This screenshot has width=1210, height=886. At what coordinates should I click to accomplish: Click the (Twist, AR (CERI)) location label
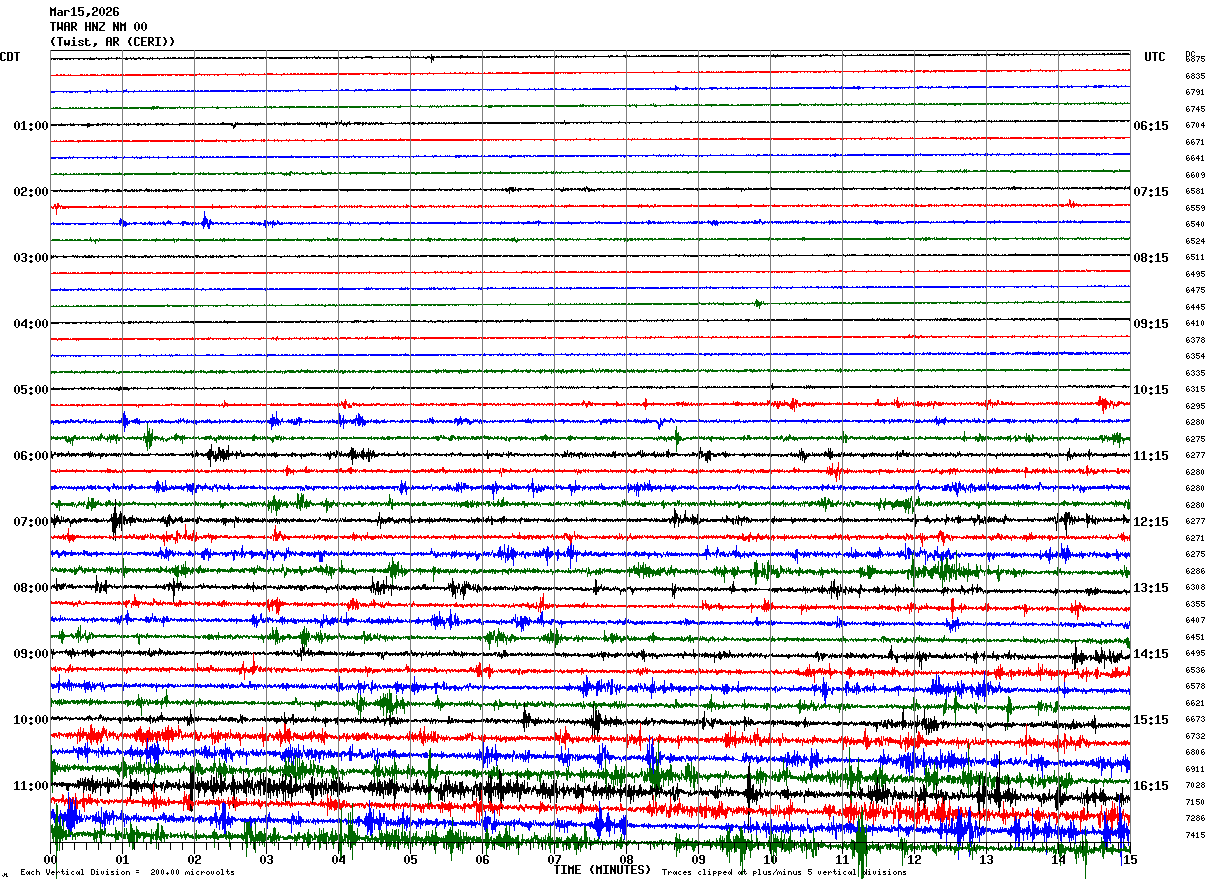pos(113,42)
